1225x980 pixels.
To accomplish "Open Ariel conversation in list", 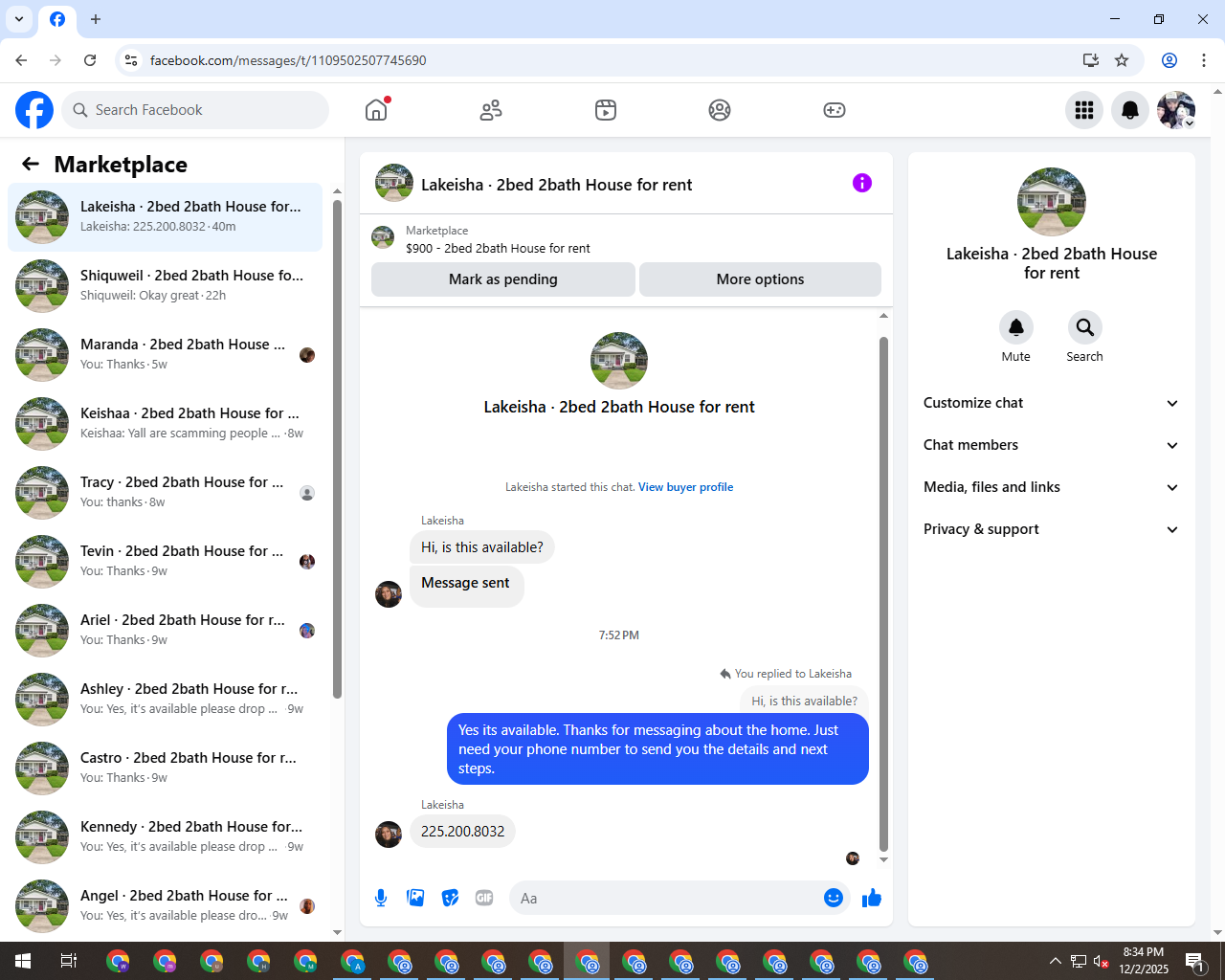I will click(x=165, y=630).
